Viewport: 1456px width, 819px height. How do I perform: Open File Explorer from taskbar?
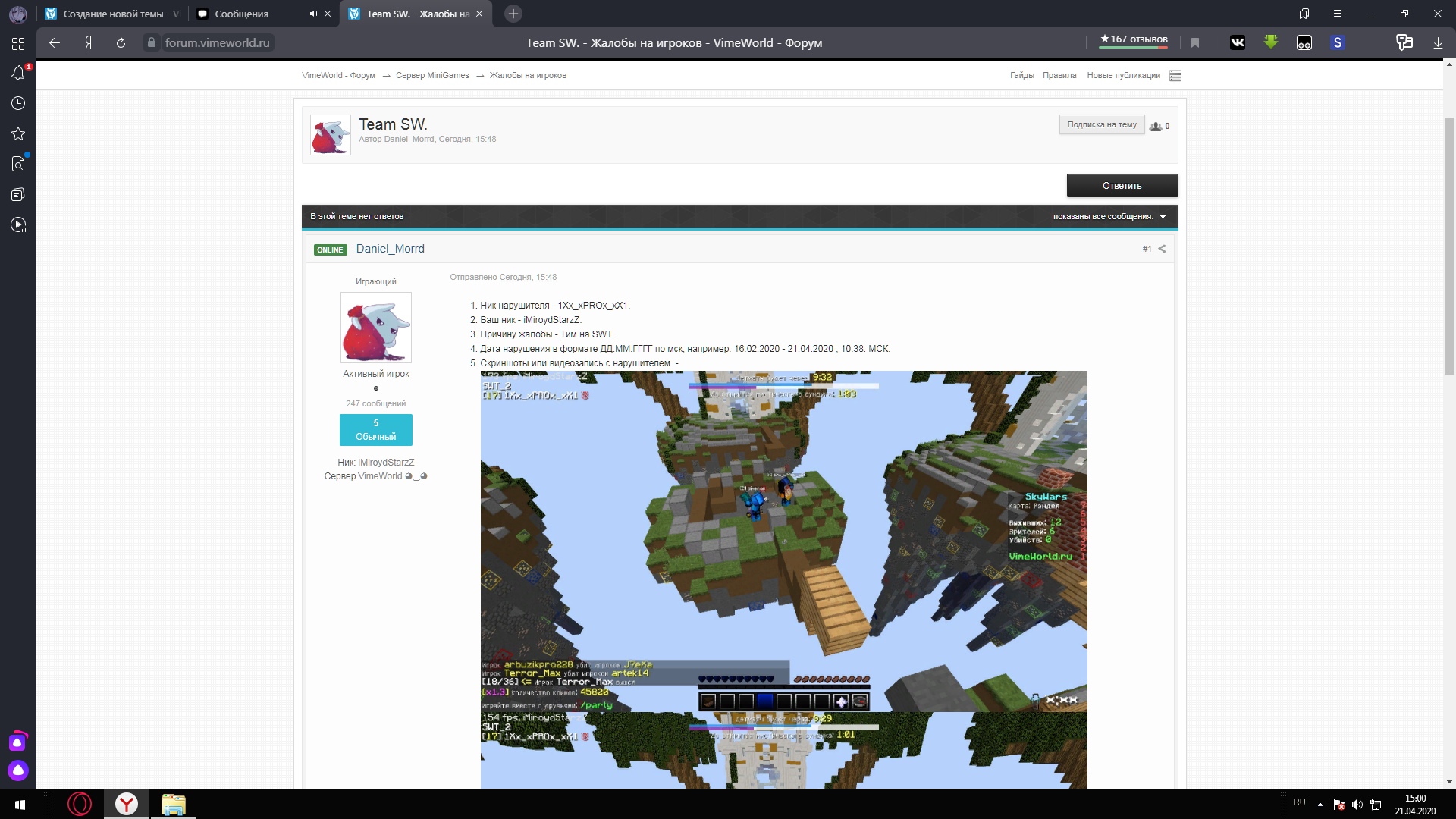[174, 804]
